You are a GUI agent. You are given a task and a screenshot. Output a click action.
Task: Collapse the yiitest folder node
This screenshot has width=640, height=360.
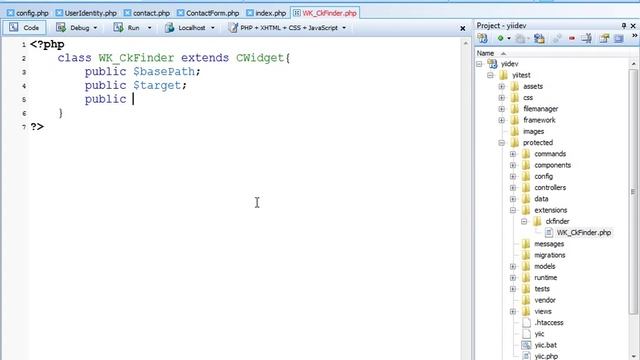(x=490, y=75)
